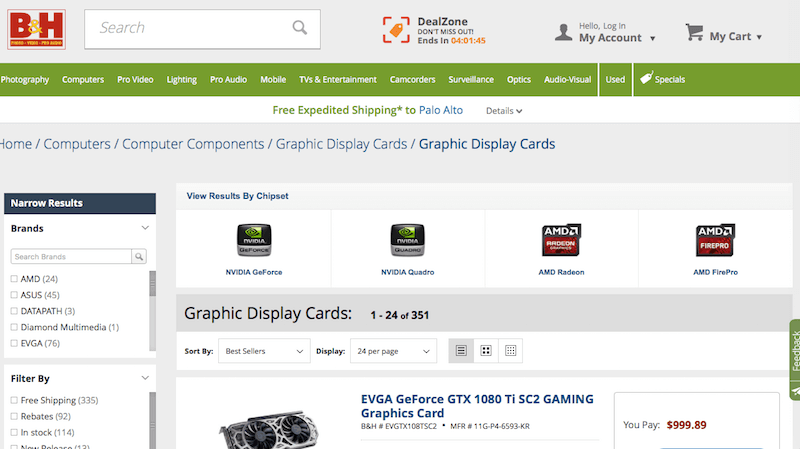Click the B&H logo

pos(36,30)
